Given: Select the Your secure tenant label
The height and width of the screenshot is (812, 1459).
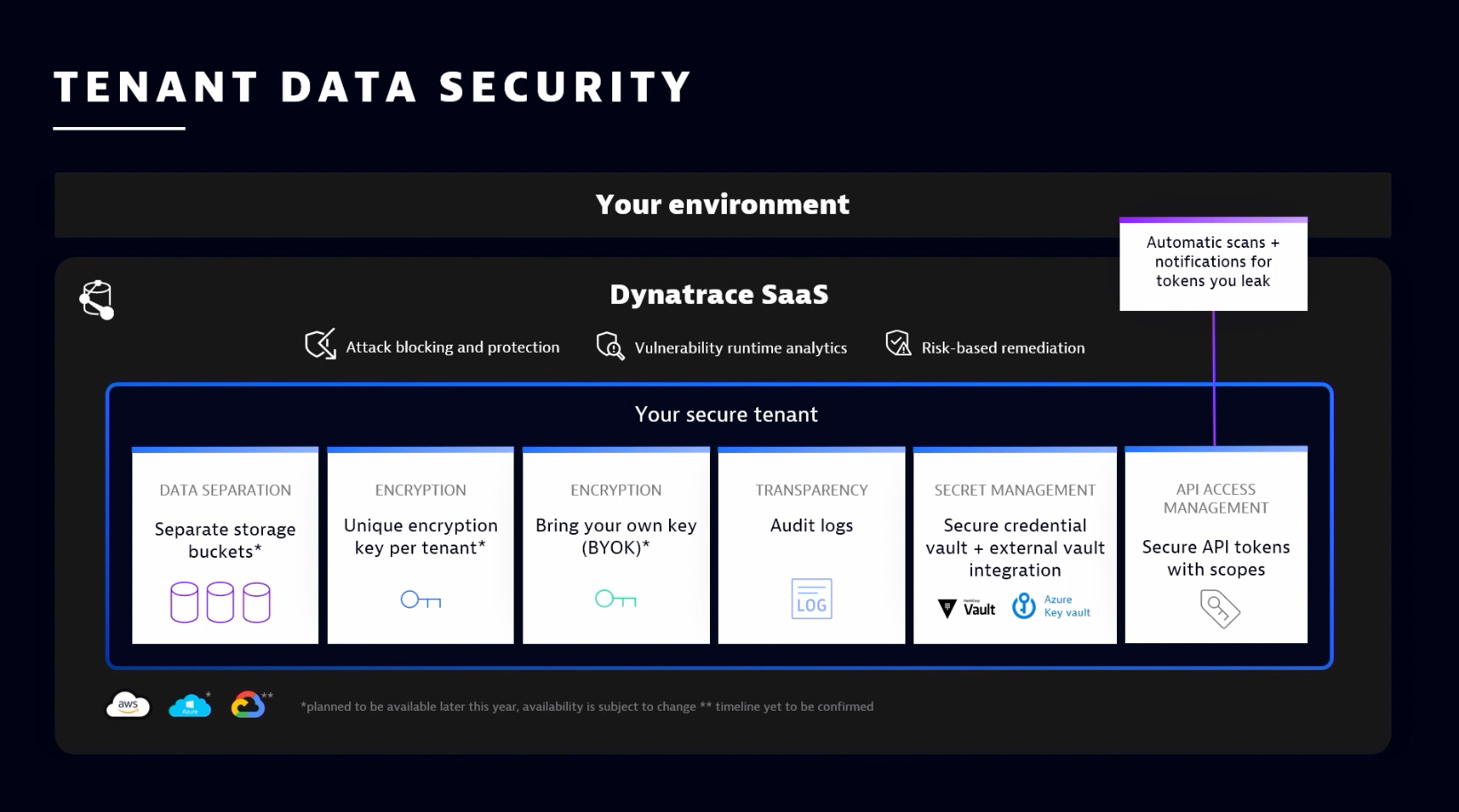Looking at the screenshot, I should tap(725, 414).
